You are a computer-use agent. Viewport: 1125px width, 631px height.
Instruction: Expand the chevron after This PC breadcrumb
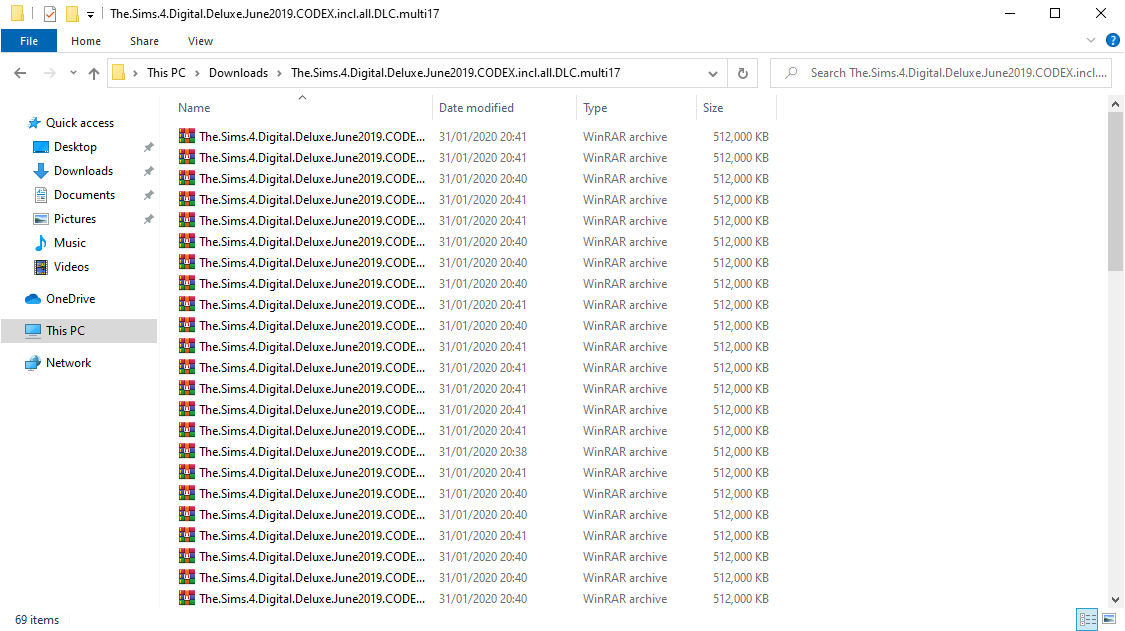coord(197,73)
